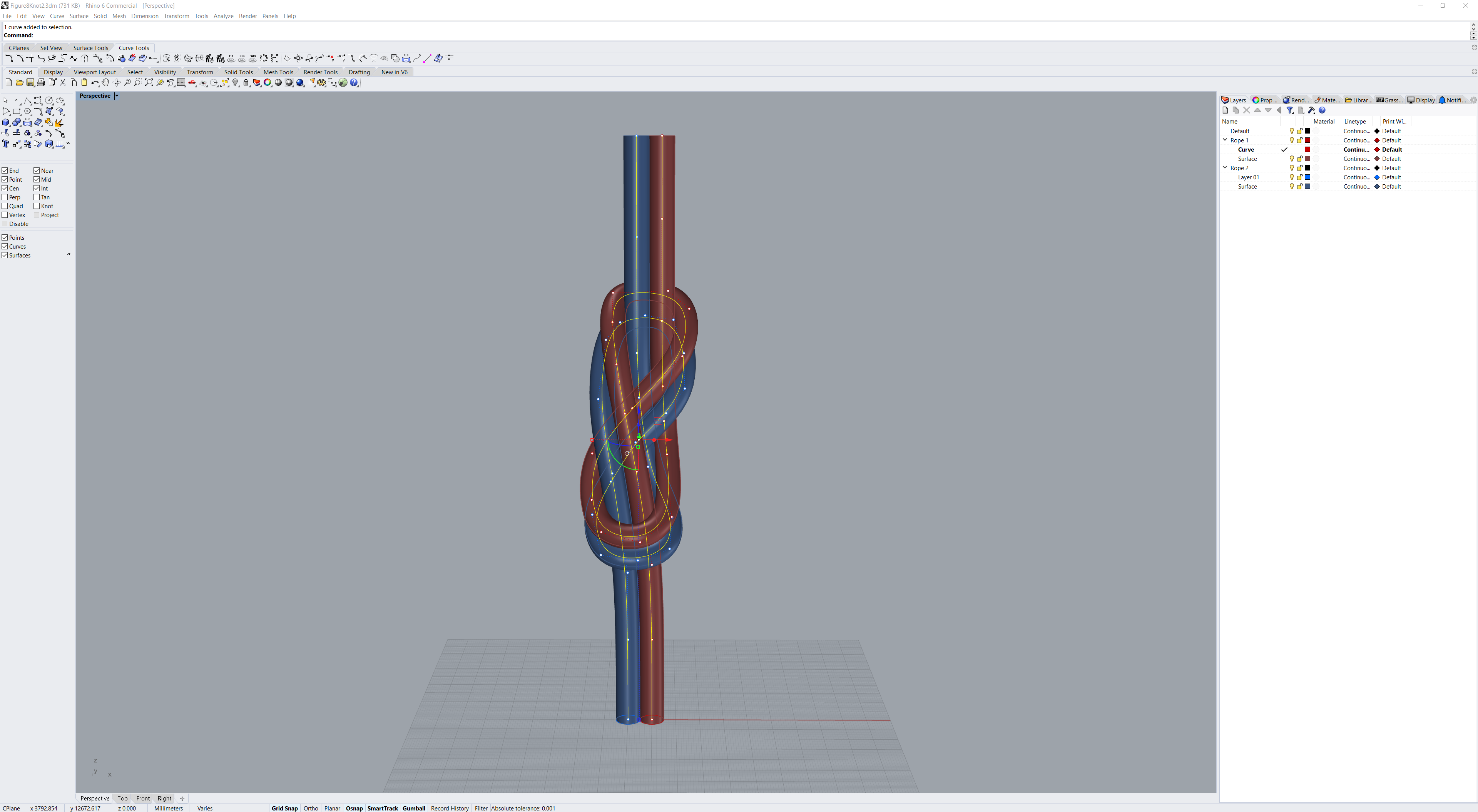Click the layer filter funnel icon
Screen dimensions: 1478x812
click(x=1289, y=110)
